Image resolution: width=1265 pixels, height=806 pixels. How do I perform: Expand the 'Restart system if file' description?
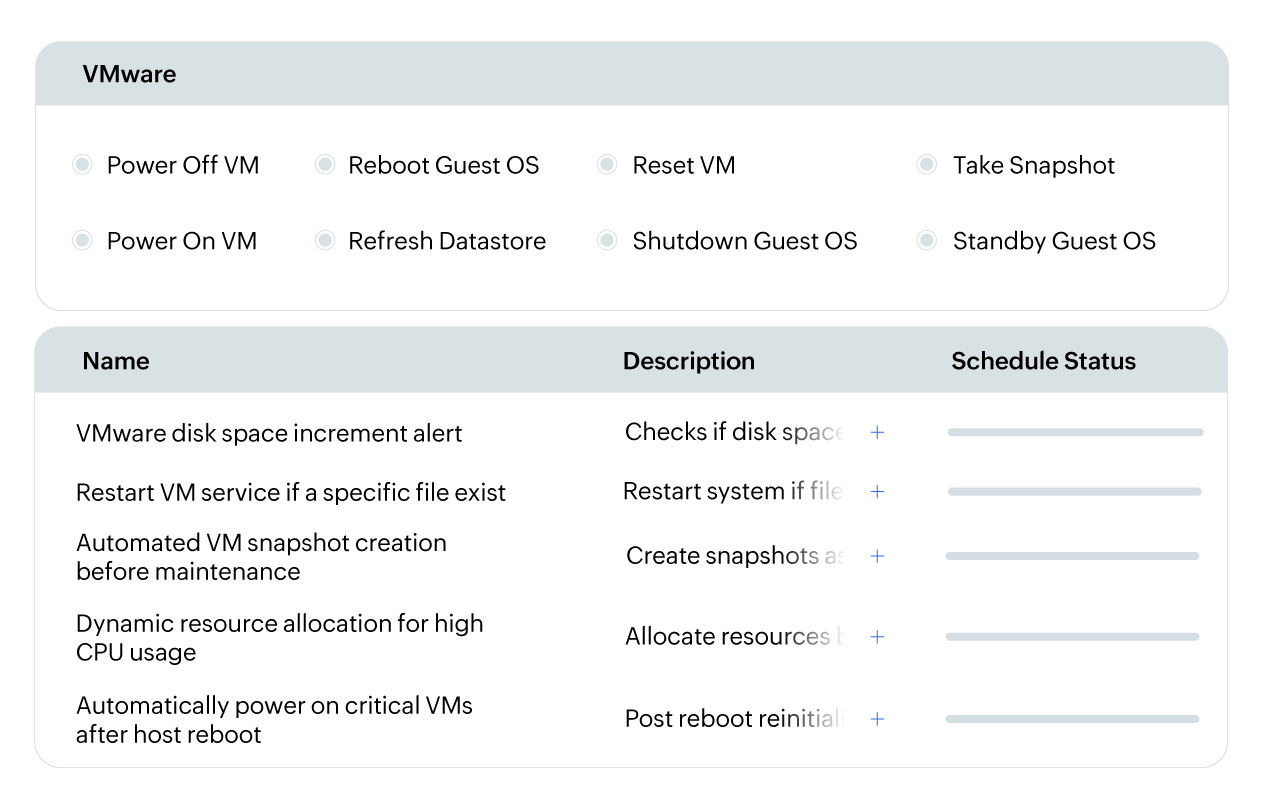(x=877, y=492)
